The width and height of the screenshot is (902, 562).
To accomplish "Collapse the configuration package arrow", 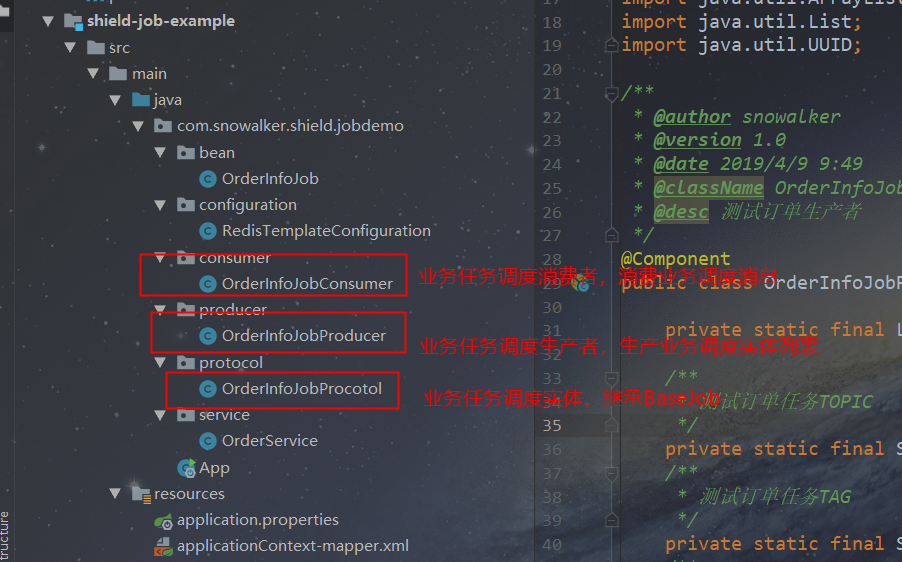I will point(160,205).
